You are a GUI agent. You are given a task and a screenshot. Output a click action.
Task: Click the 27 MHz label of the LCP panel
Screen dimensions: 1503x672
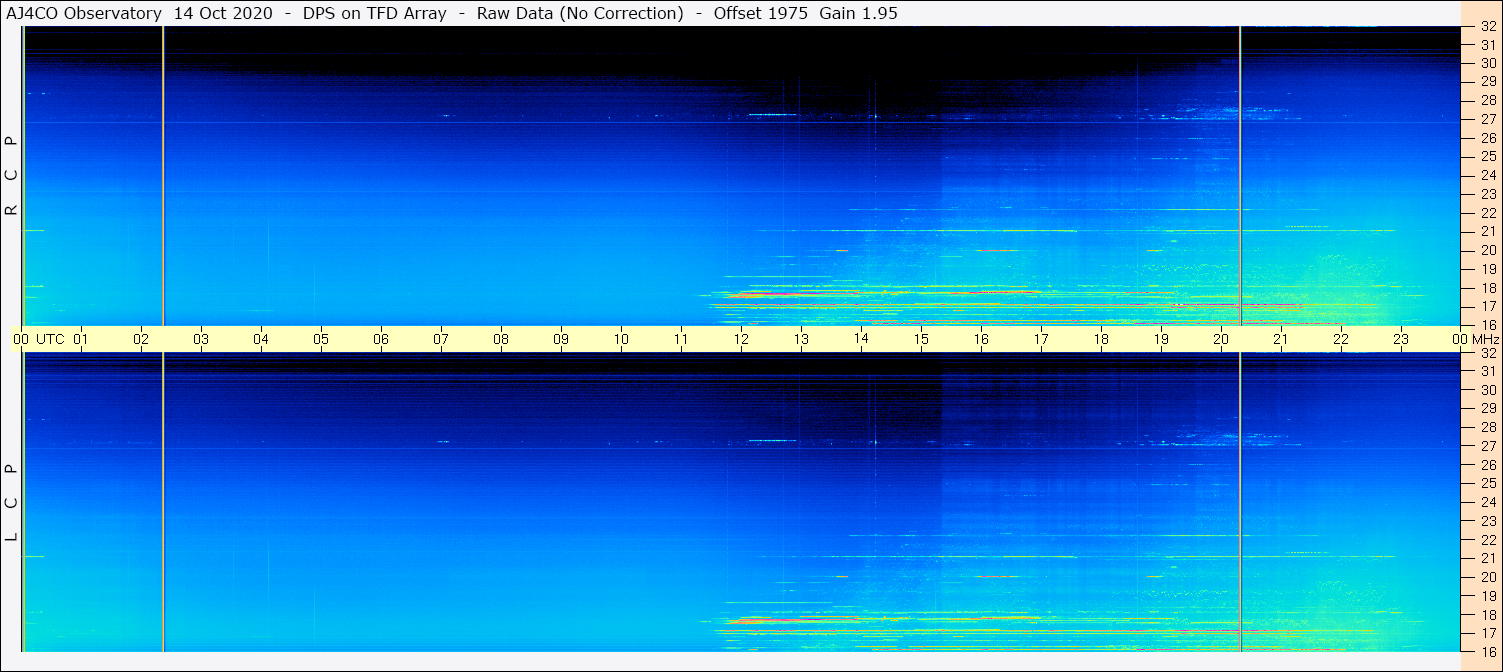[1488, 446]
